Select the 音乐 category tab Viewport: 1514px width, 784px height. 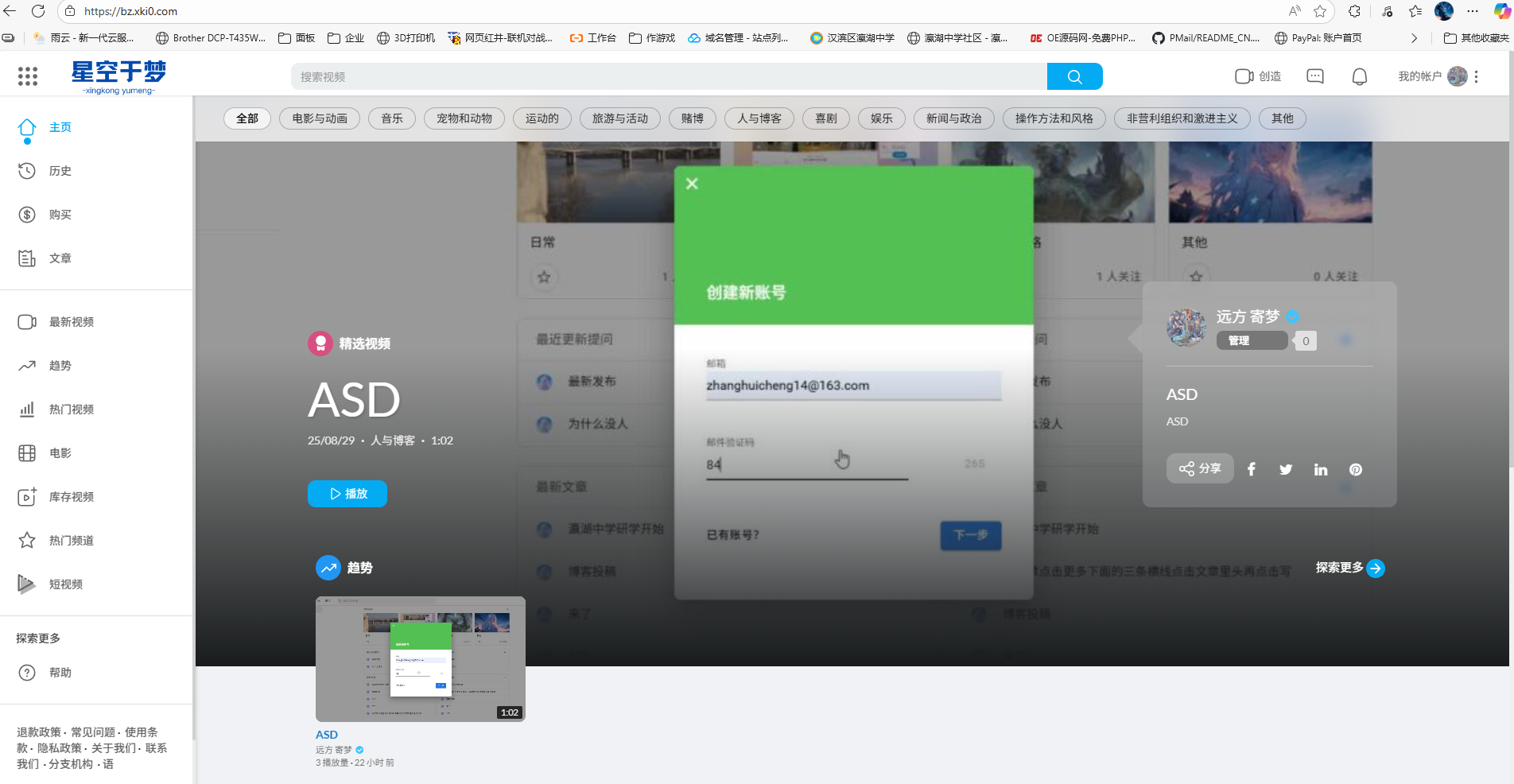pos(392,118)
